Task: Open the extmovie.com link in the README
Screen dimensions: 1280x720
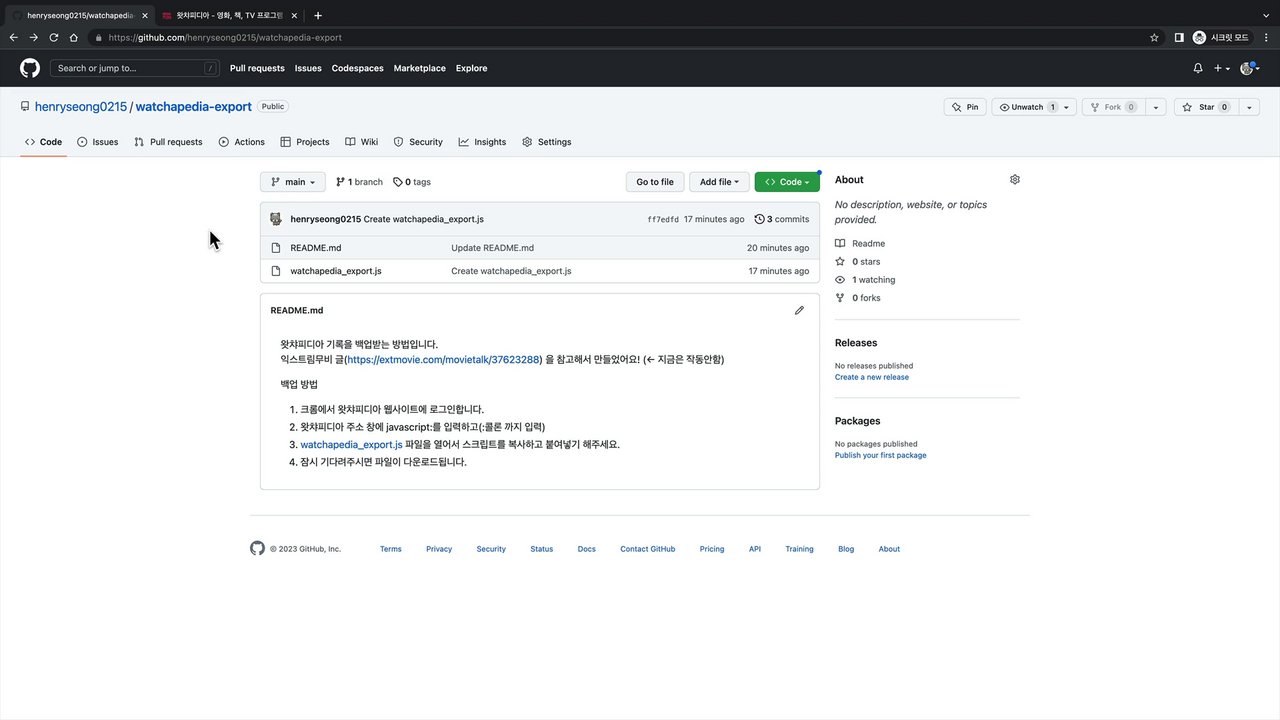Action: [444, 359]
